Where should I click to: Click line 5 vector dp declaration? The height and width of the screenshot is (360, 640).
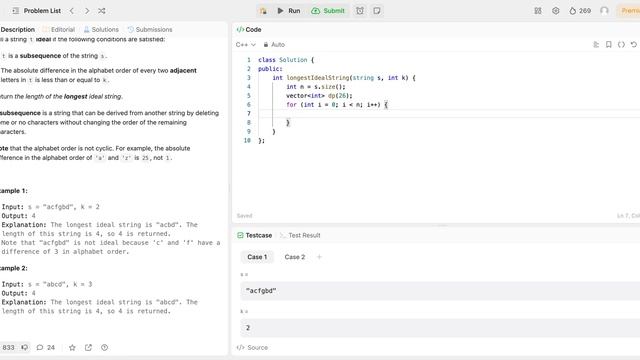319,96
